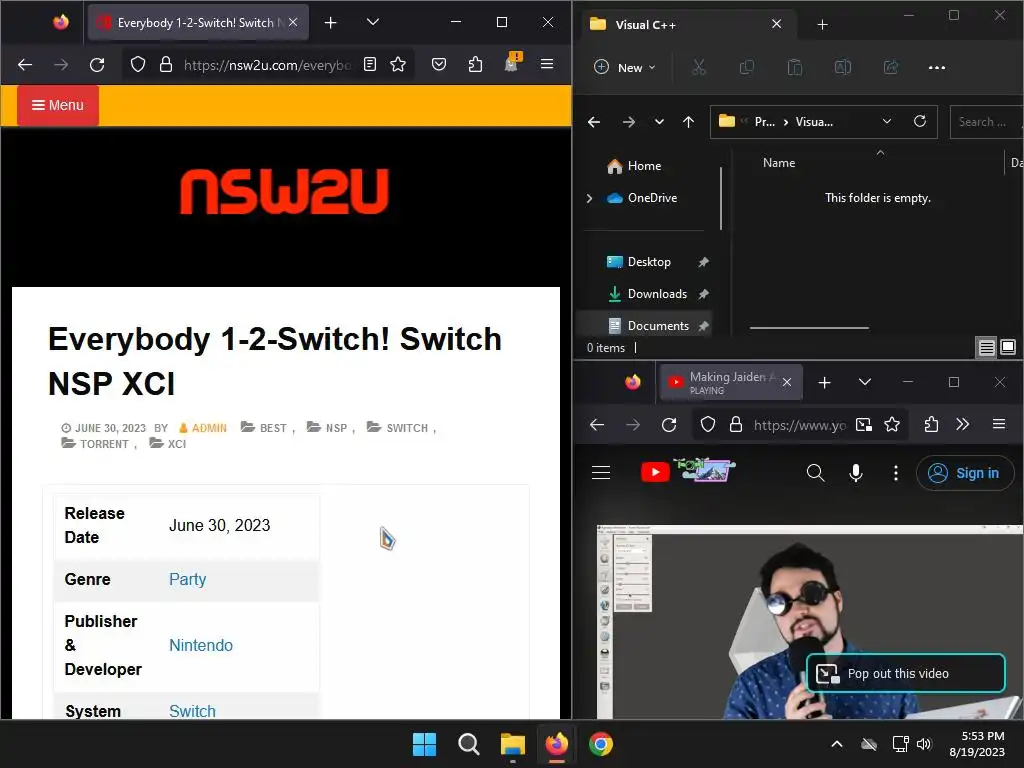Click the June 30, 2023 release date value
Screen dimensions: 1024x768
[219, 526]
